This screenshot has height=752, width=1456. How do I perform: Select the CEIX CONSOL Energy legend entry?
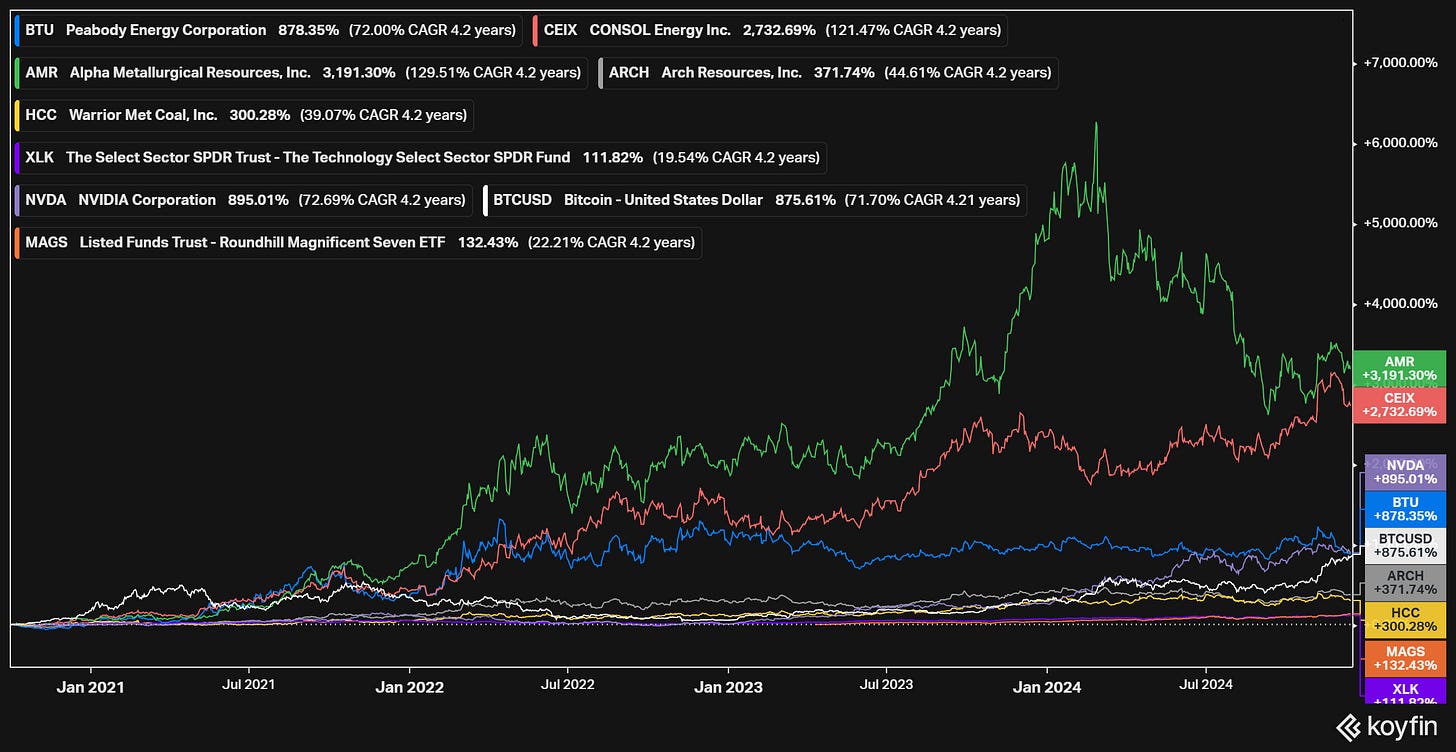tap(769, 30)
